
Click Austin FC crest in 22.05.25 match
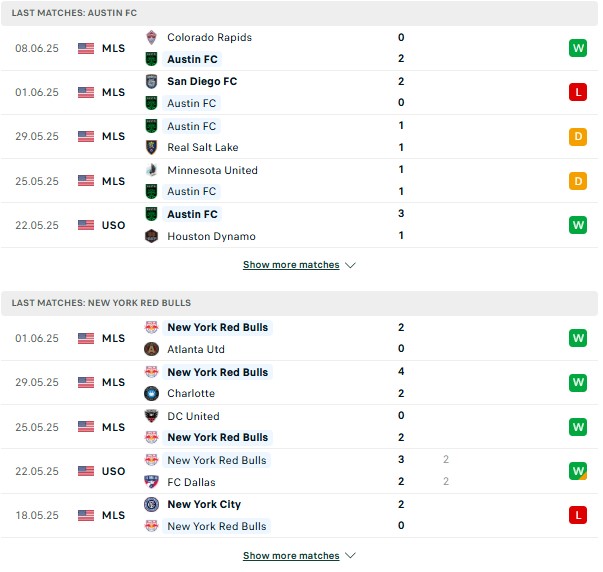coord(152,214)
